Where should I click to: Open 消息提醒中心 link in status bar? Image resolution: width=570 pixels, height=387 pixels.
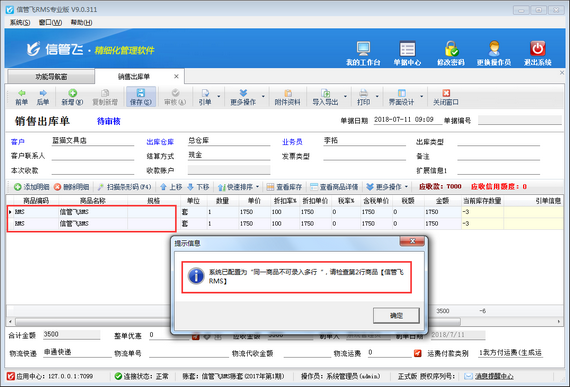pos(494,376)
